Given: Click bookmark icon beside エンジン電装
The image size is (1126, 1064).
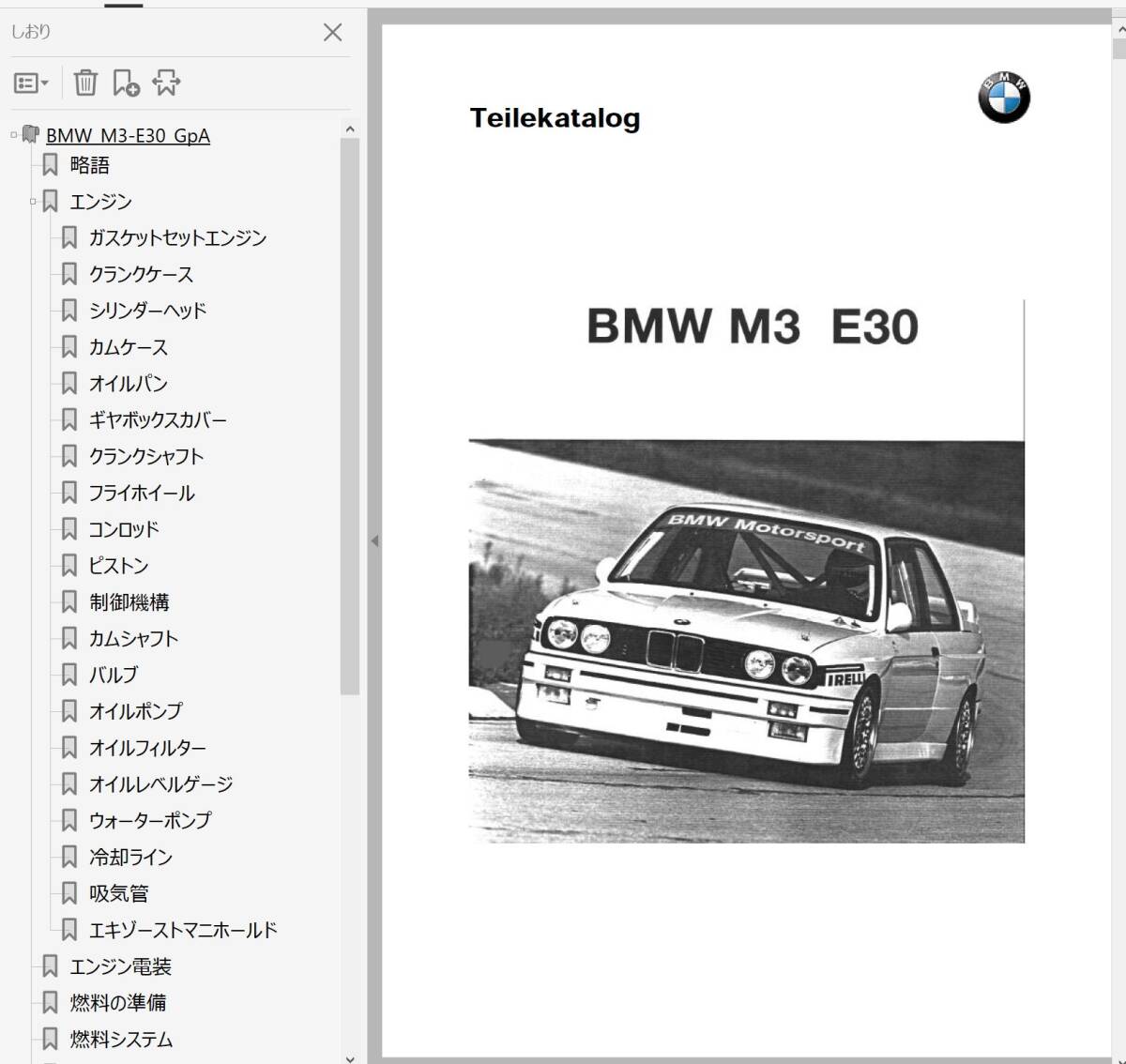Looking at the screenshot, I should click(51, 966).
